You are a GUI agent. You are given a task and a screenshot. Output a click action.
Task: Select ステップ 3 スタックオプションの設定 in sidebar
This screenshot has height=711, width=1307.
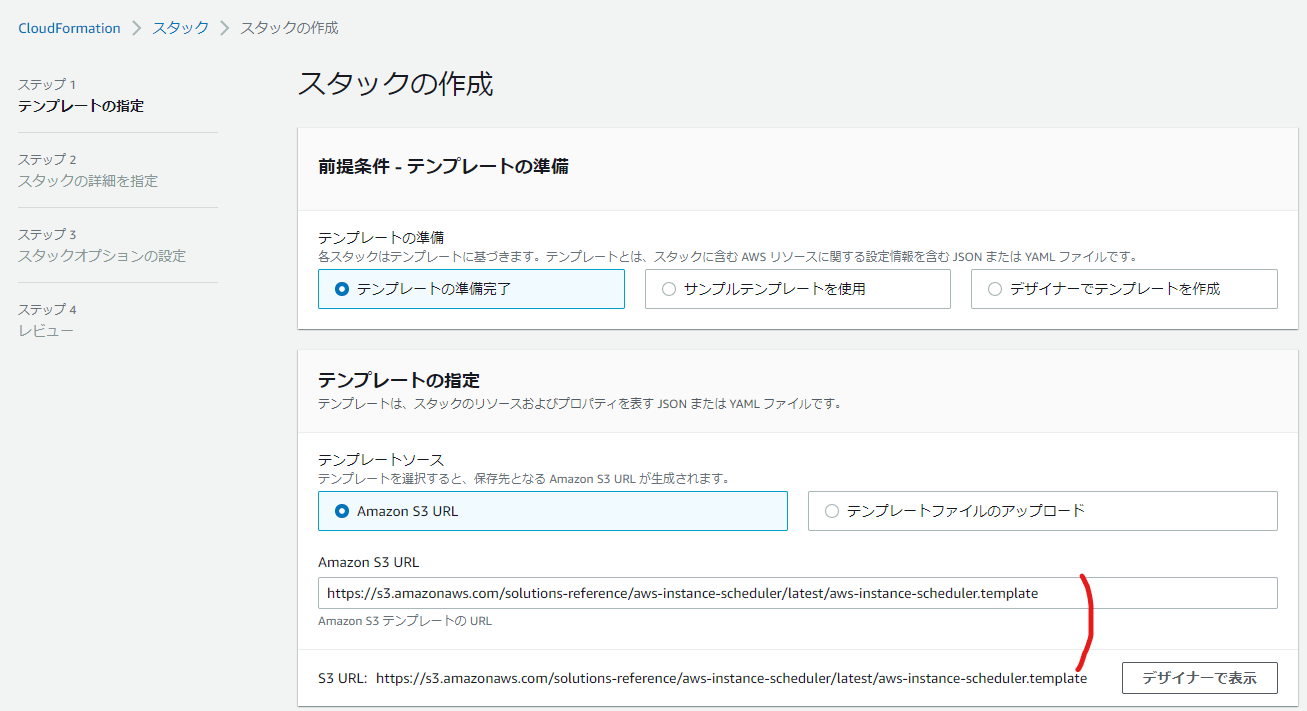click(x=102, y=245)
